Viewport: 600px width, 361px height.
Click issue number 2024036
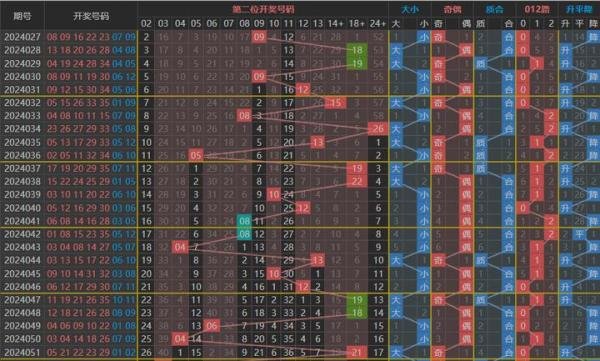point(22,155)
